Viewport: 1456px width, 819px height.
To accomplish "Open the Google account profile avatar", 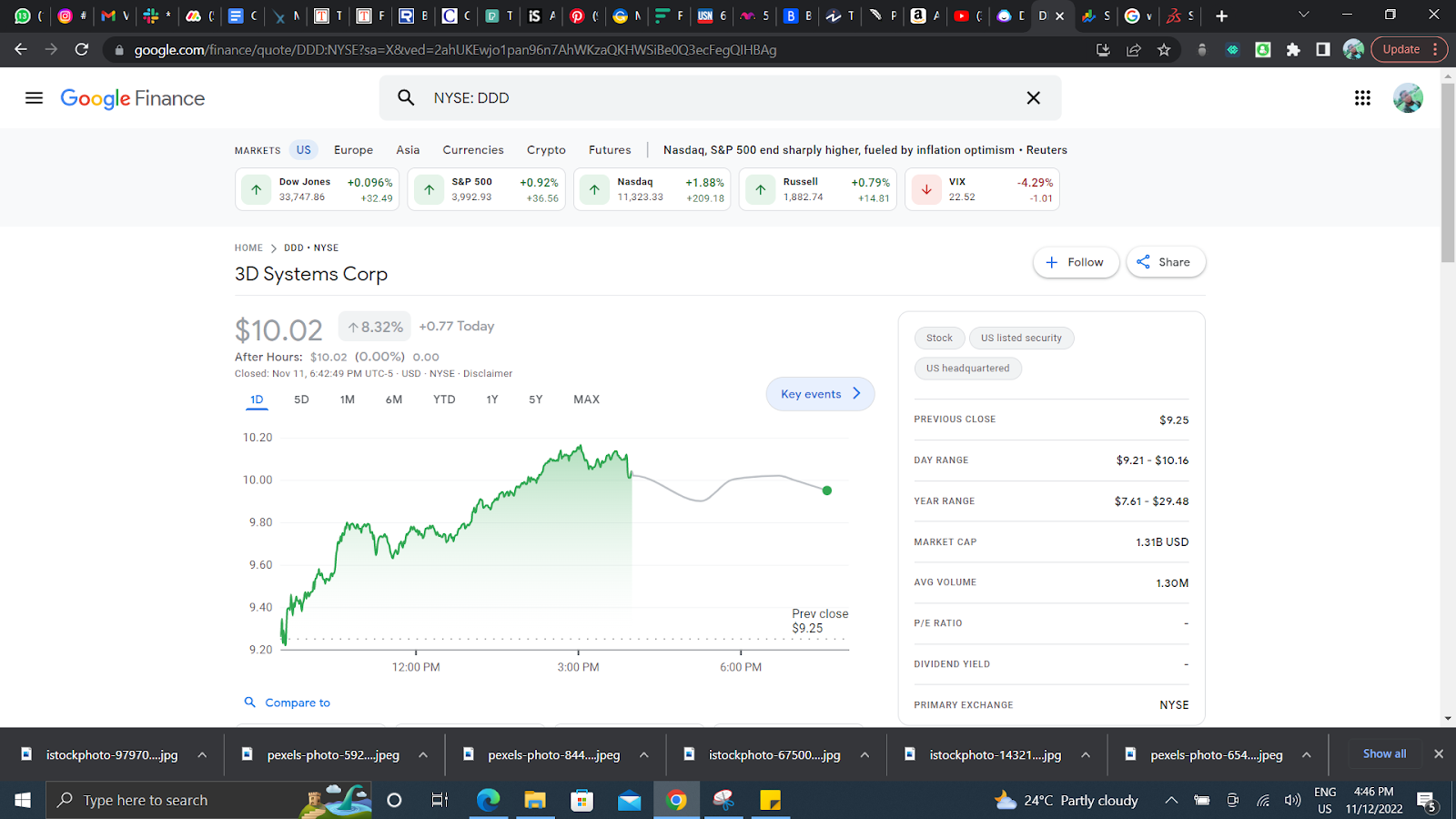I will 1408,98.
